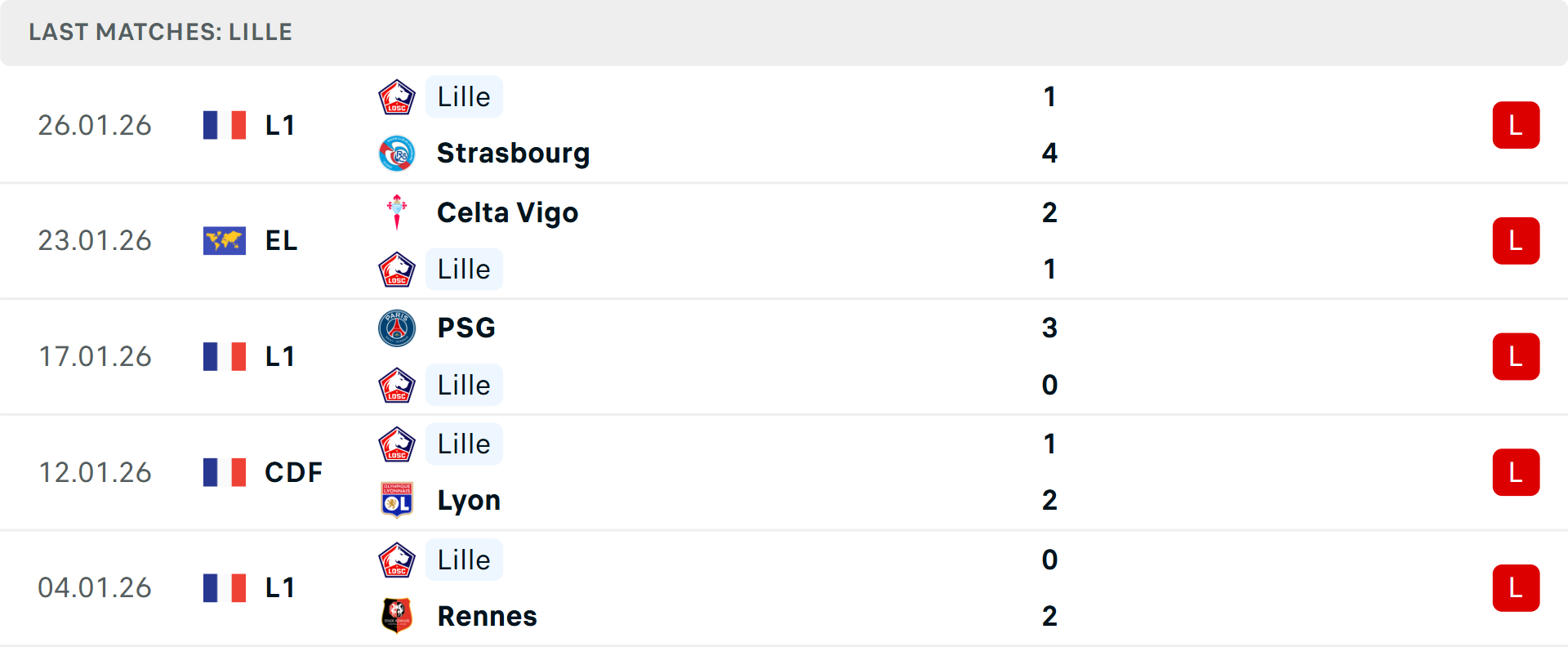Click the CDF competition label
The height and width of the screenshot is (647, 1568).
pyautogui.click(x=293, y=472)
